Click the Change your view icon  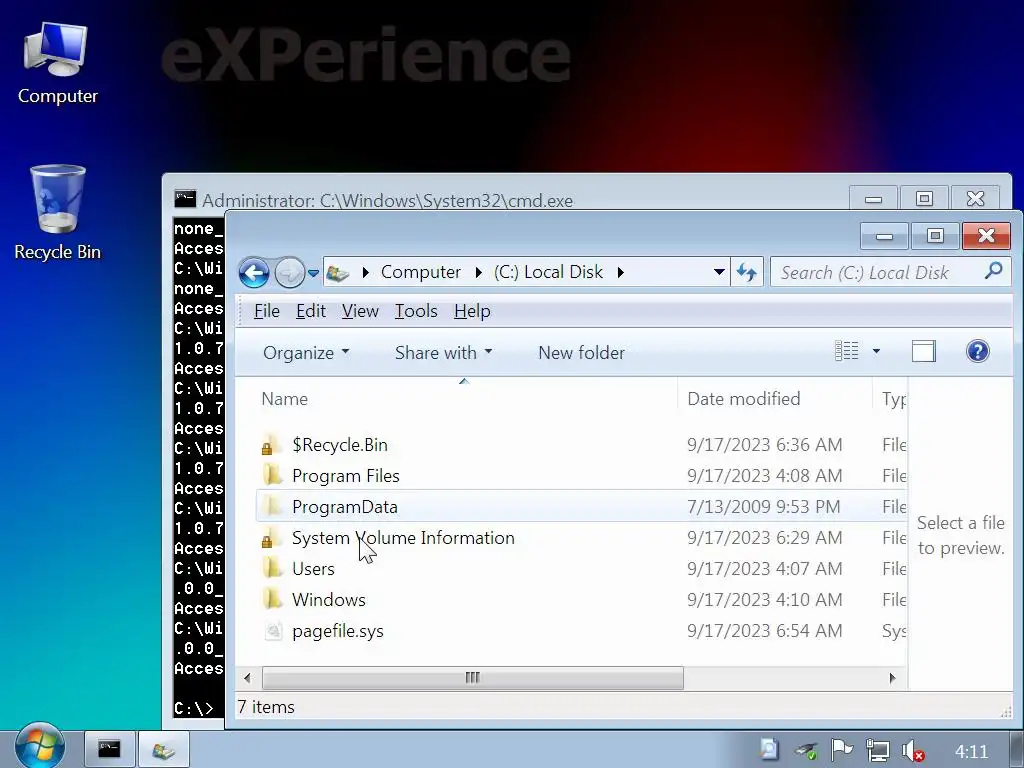846,351
